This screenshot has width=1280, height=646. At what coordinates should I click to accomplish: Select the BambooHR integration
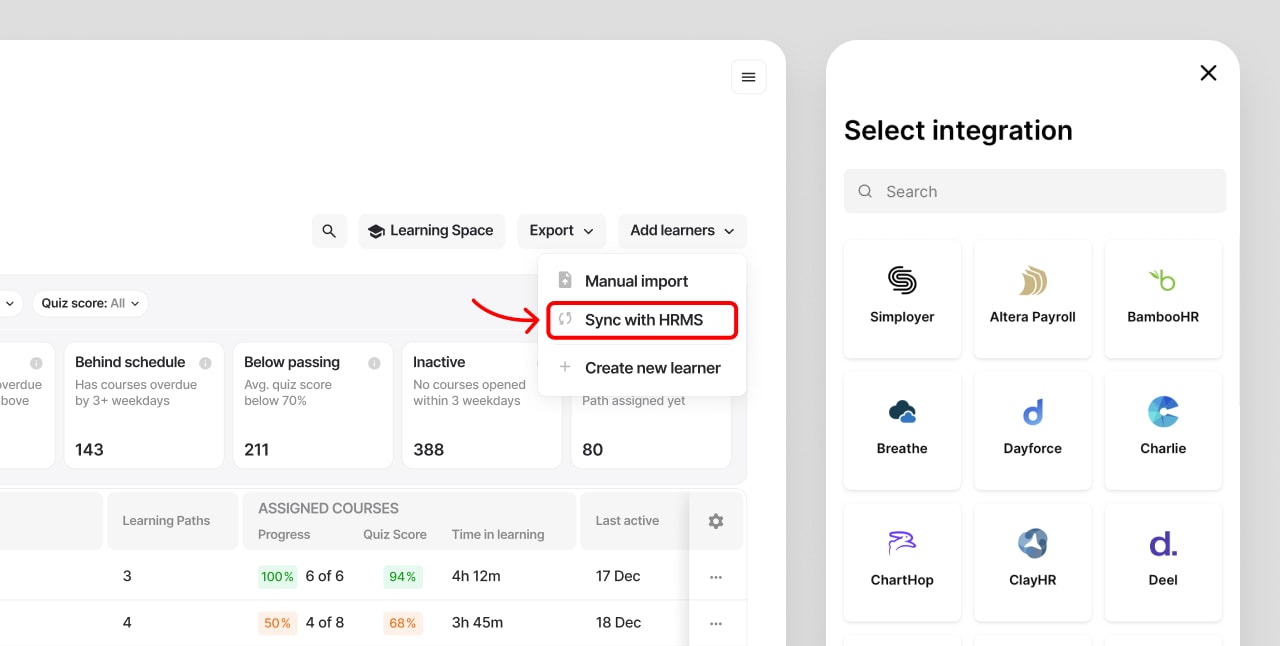pos(1163,299)
